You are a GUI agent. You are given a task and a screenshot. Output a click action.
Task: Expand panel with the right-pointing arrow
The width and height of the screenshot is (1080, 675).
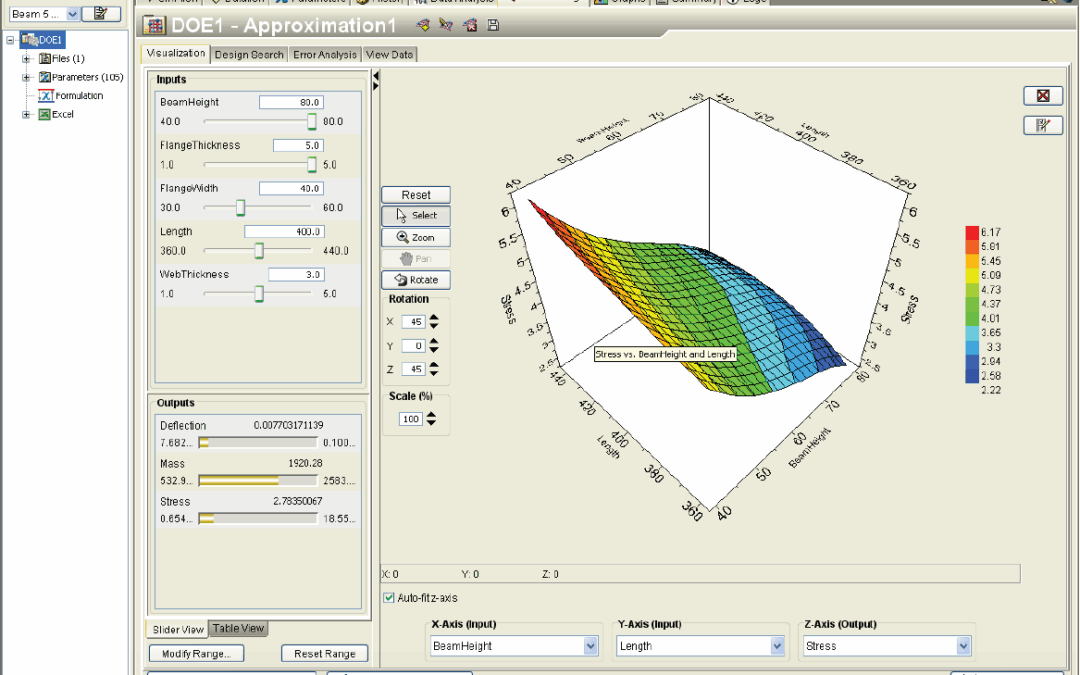(x=376, y=85)
